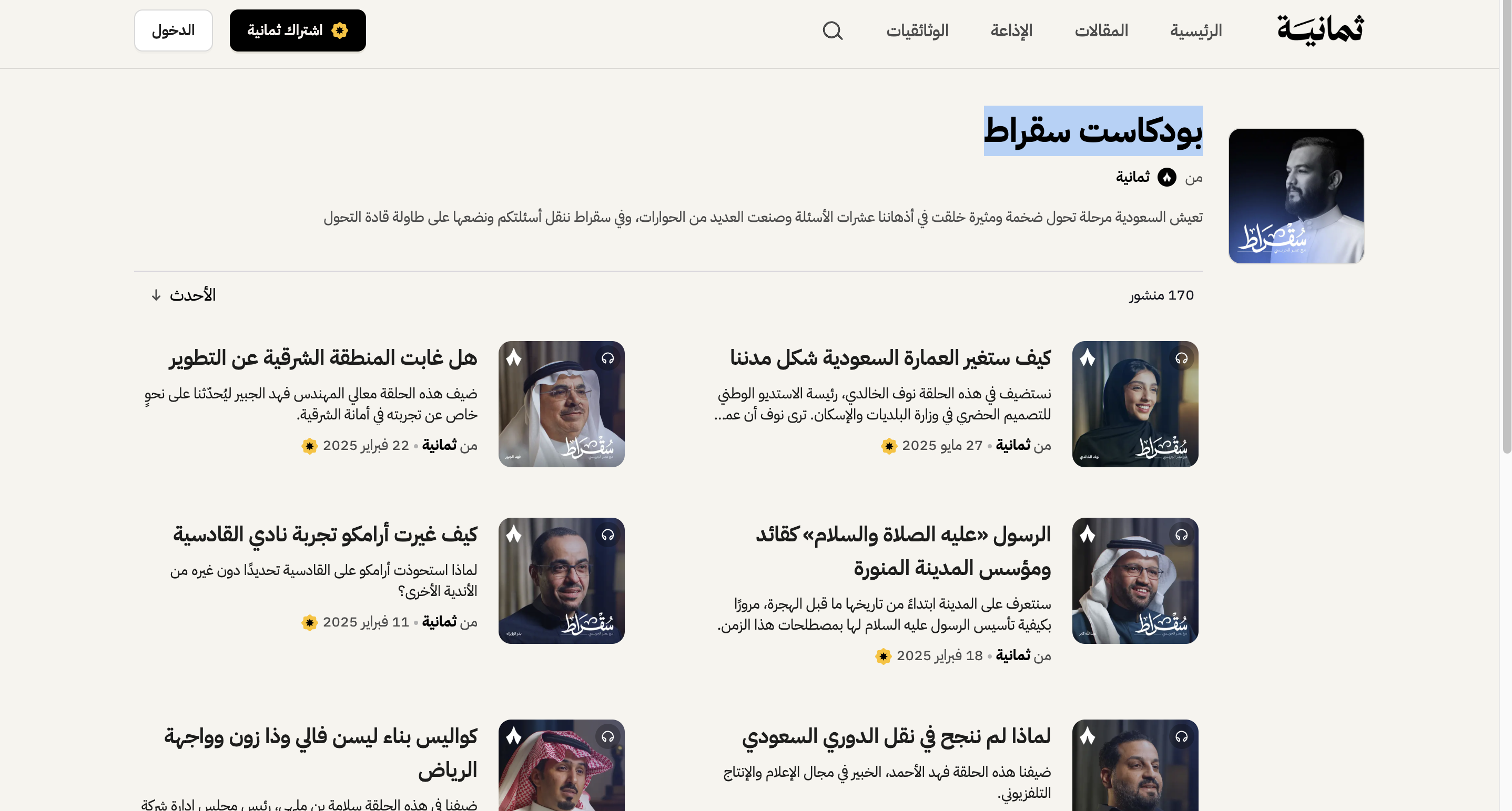This screenshot has height=811, width=1512.
Task: Click description mentioning فهد الأحمد
Action: 887,782
